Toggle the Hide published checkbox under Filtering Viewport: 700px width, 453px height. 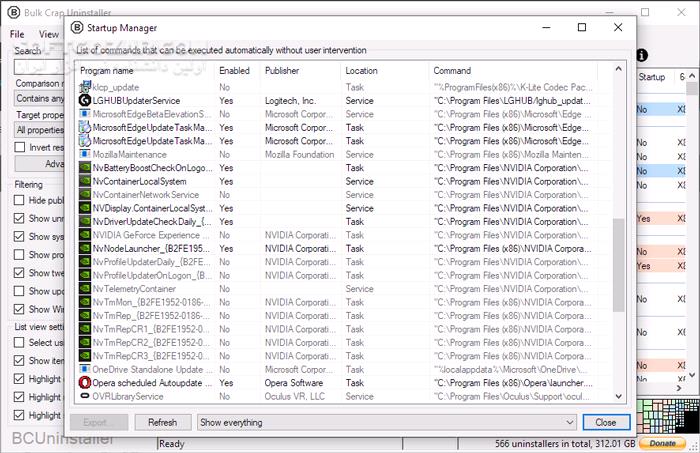[19, 200]
